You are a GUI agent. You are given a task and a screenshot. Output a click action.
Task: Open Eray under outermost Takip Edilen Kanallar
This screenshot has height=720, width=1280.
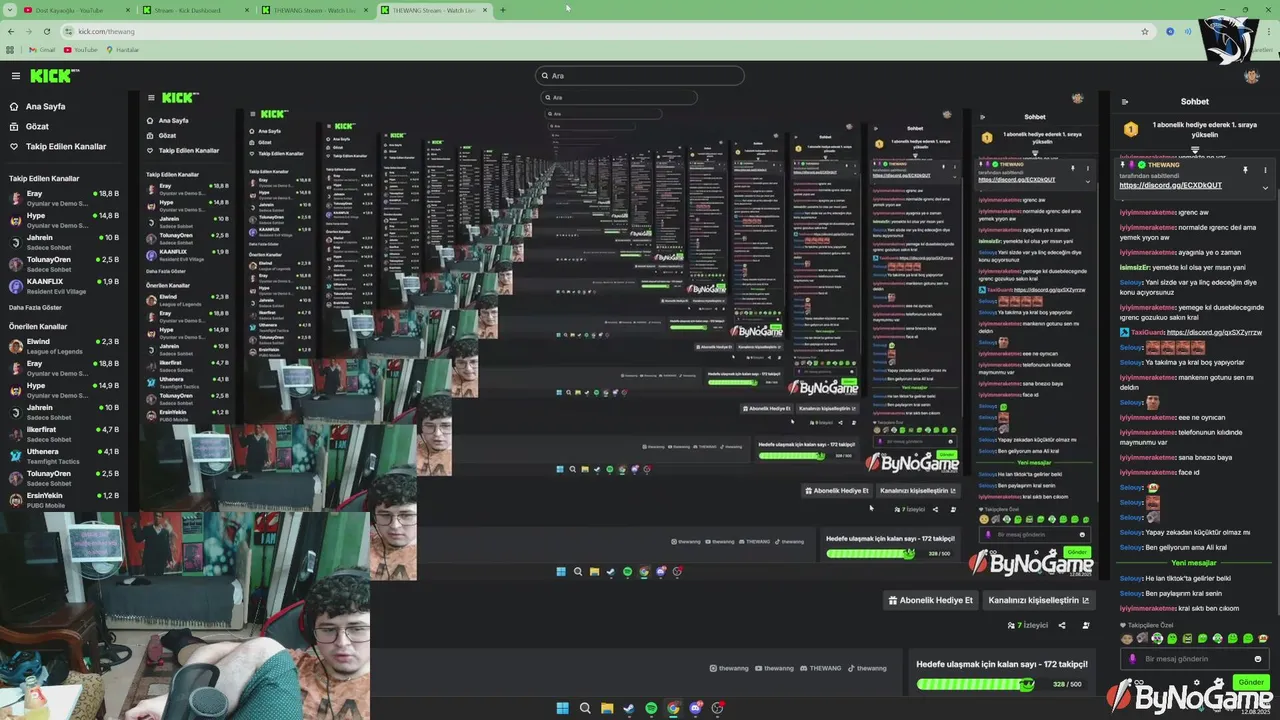point(64,198)
